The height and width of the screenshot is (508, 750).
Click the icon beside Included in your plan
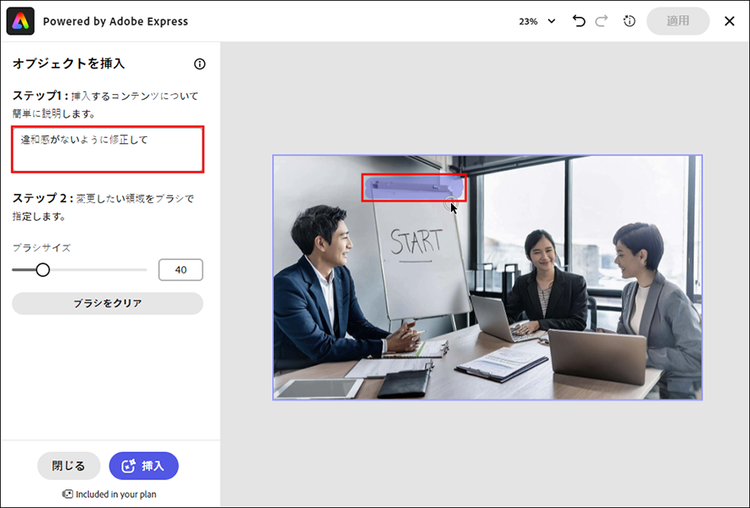(x=67, y=494)
